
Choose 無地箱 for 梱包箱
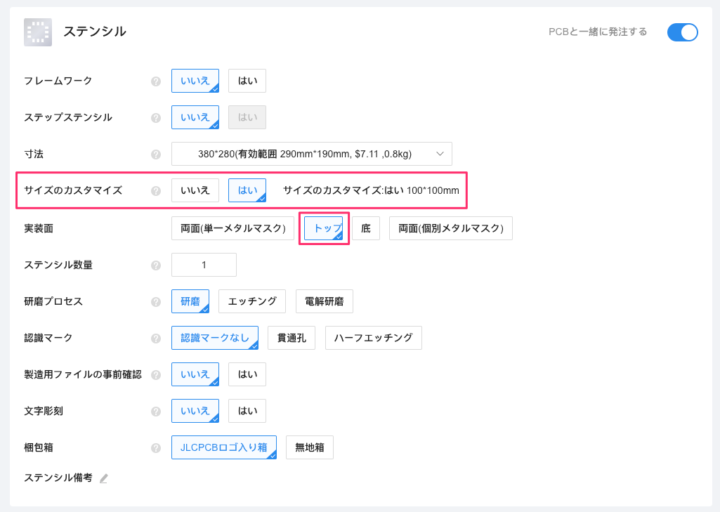(309, 447)
